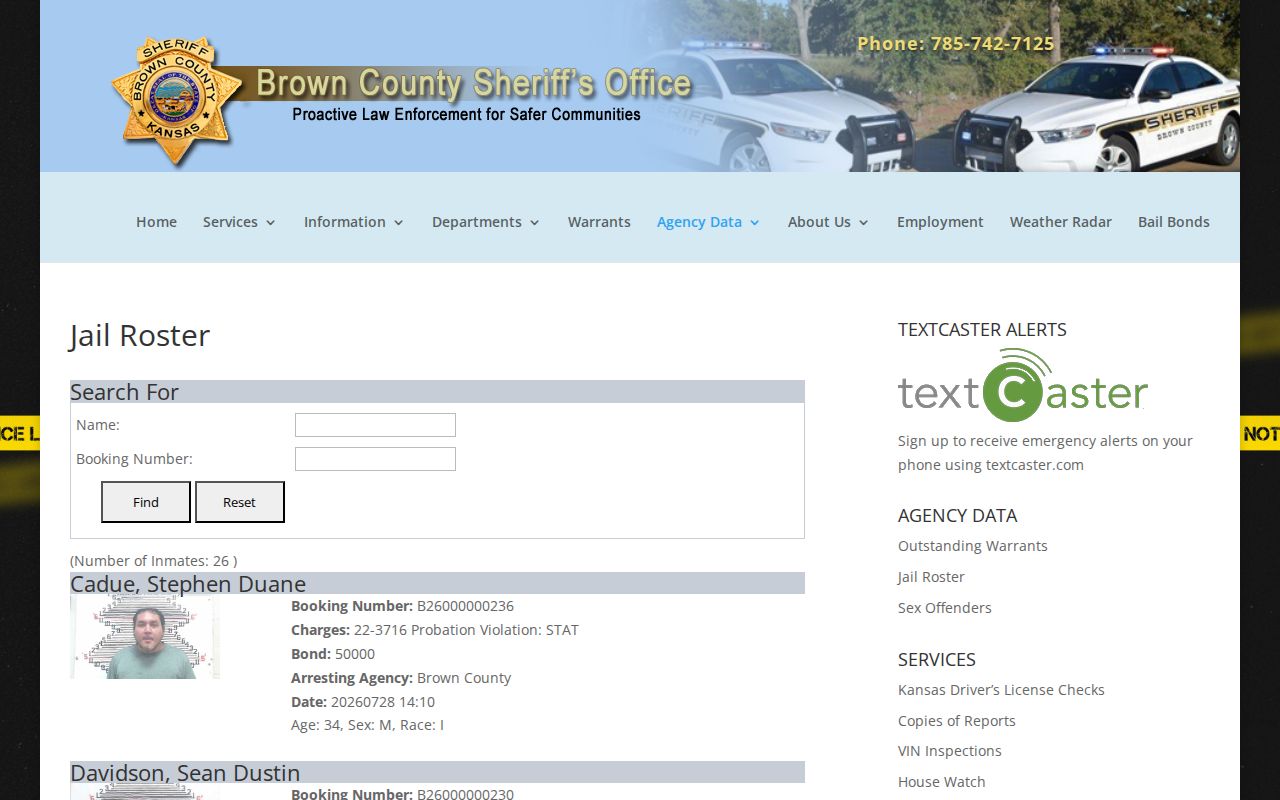Click the Brown County Sheriff star badge logo
Screen dimensions: 1280x800
[x=175, y=101]
